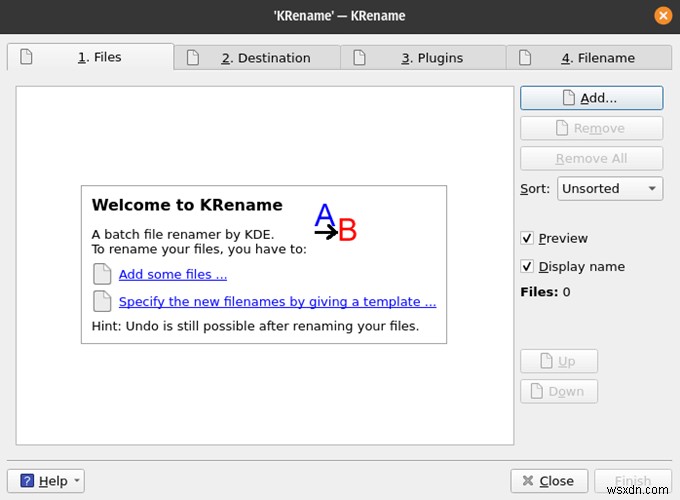Click the 'A batch file renamer by KDE.' text
This screenshot has width=680, height=500.
pos(183,235)
